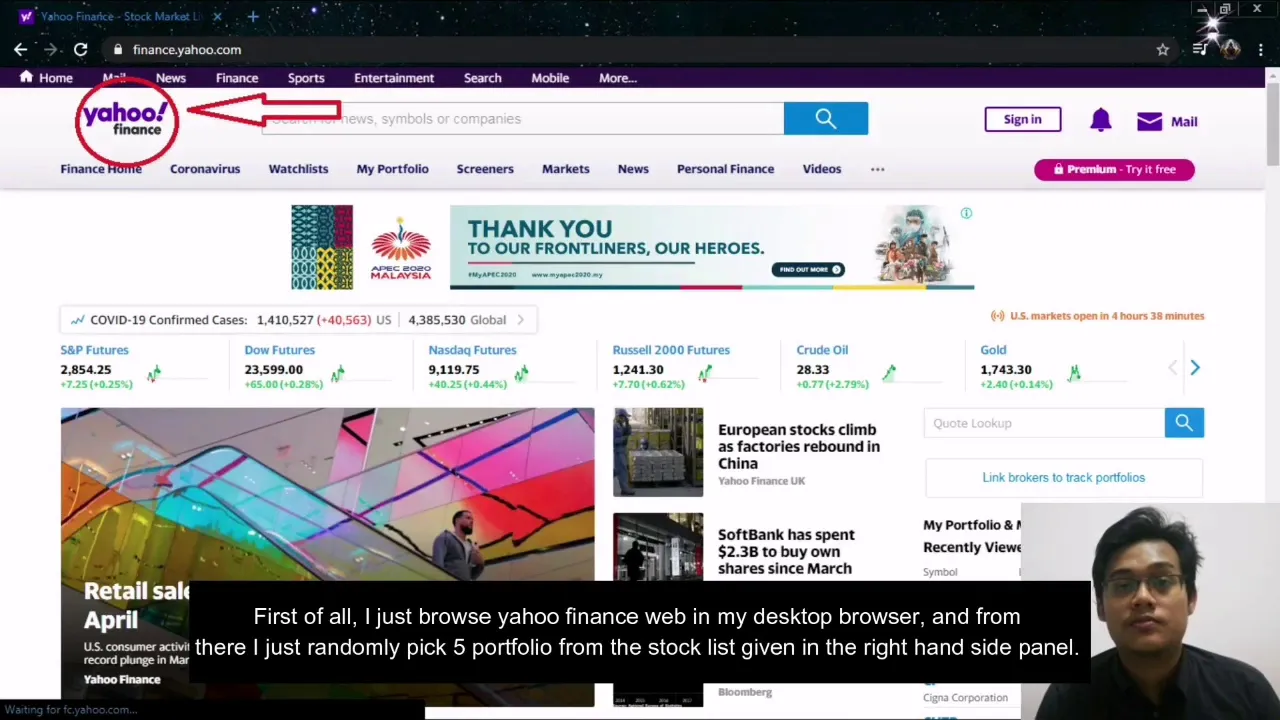Click the news/symbols search field
This screenshot has height=720, width=1280.
tap(522, 118)
